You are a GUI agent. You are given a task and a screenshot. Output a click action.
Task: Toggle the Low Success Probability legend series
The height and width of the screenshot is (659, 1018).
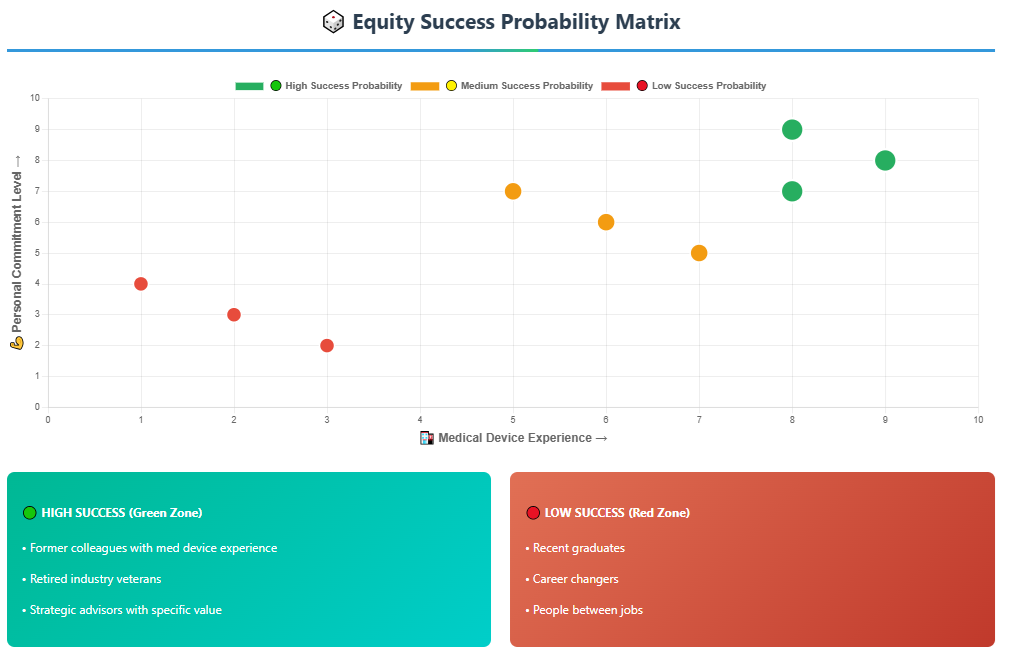point(684,86)
